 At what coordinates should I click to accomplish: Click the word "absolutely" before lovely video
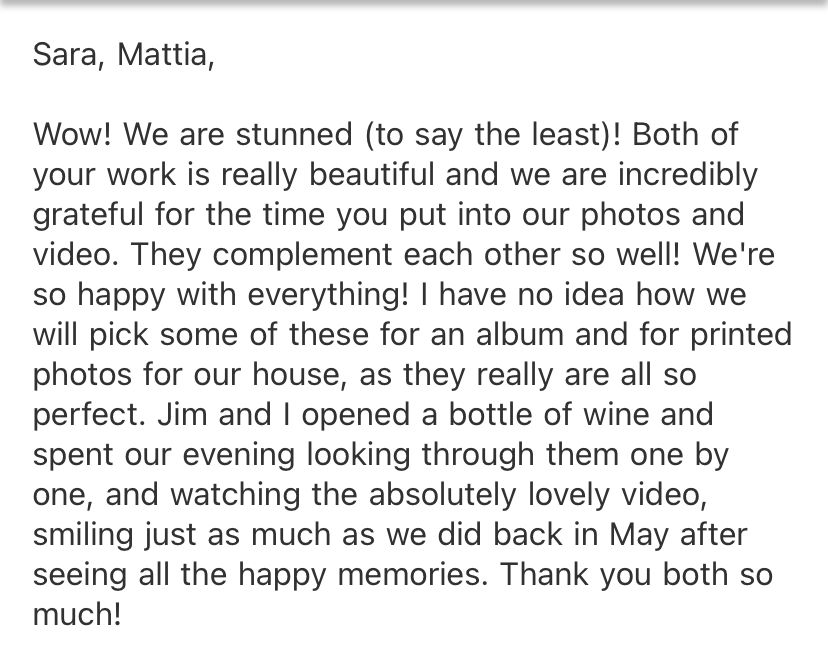click(x=443, y=496)
